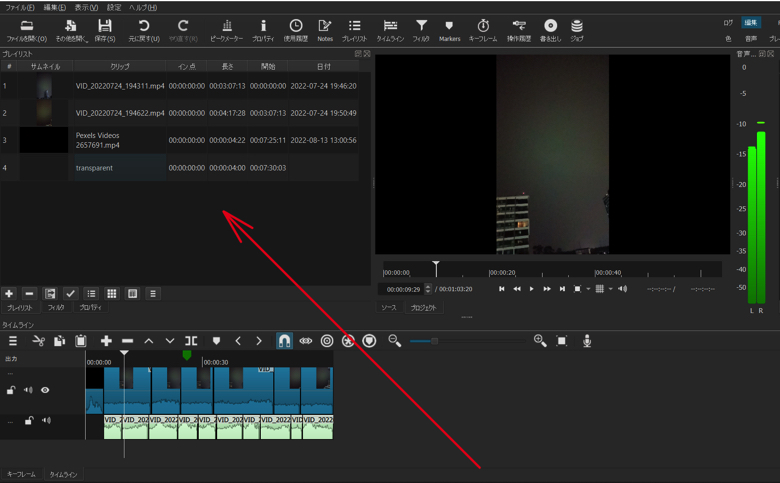Open the player zoom dropdown arrow
The image size is (780, 483).
588,289
